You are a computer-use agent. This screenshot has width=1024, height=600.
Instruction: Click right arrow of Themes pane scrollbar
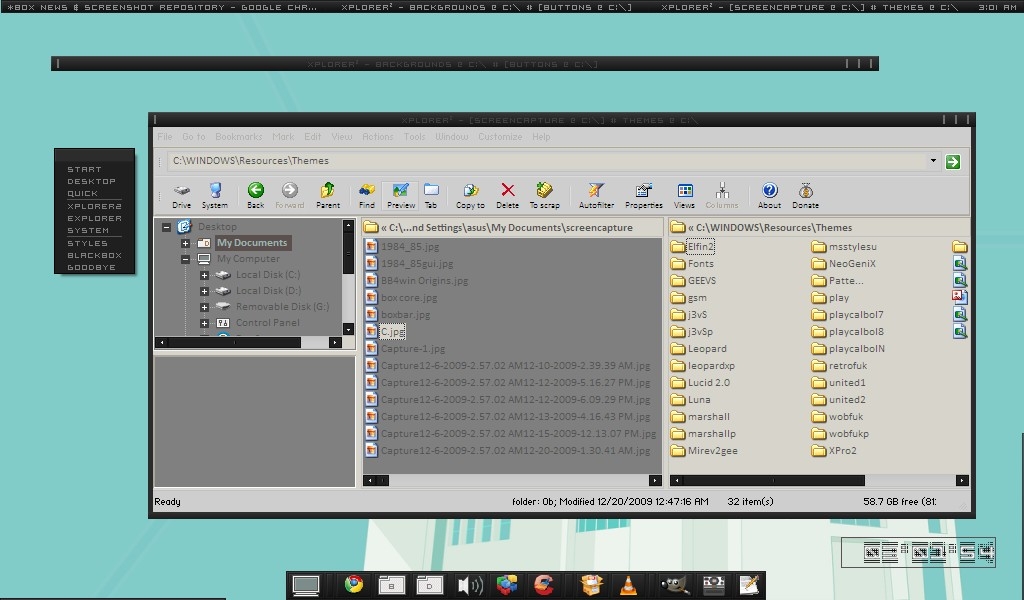961,481
